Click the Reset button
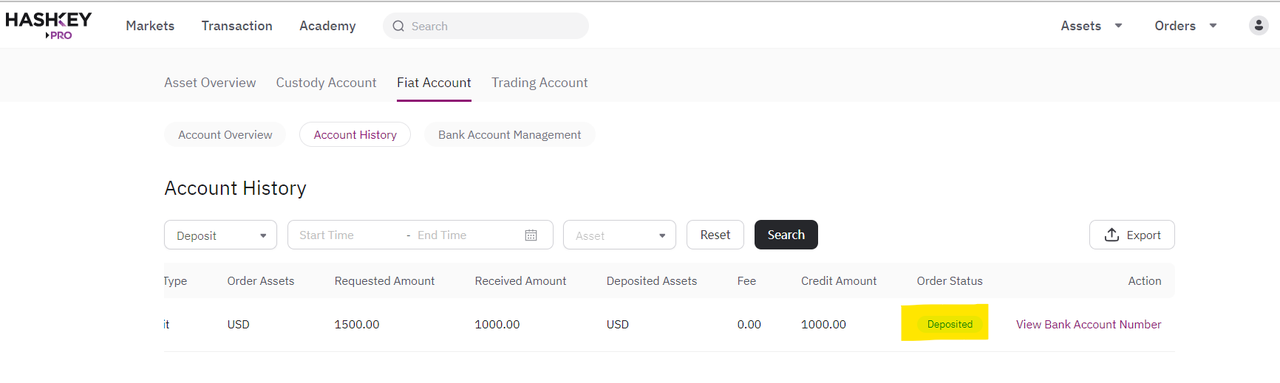The width and height of the screenshot is (1280, 383). pos(715,235)
